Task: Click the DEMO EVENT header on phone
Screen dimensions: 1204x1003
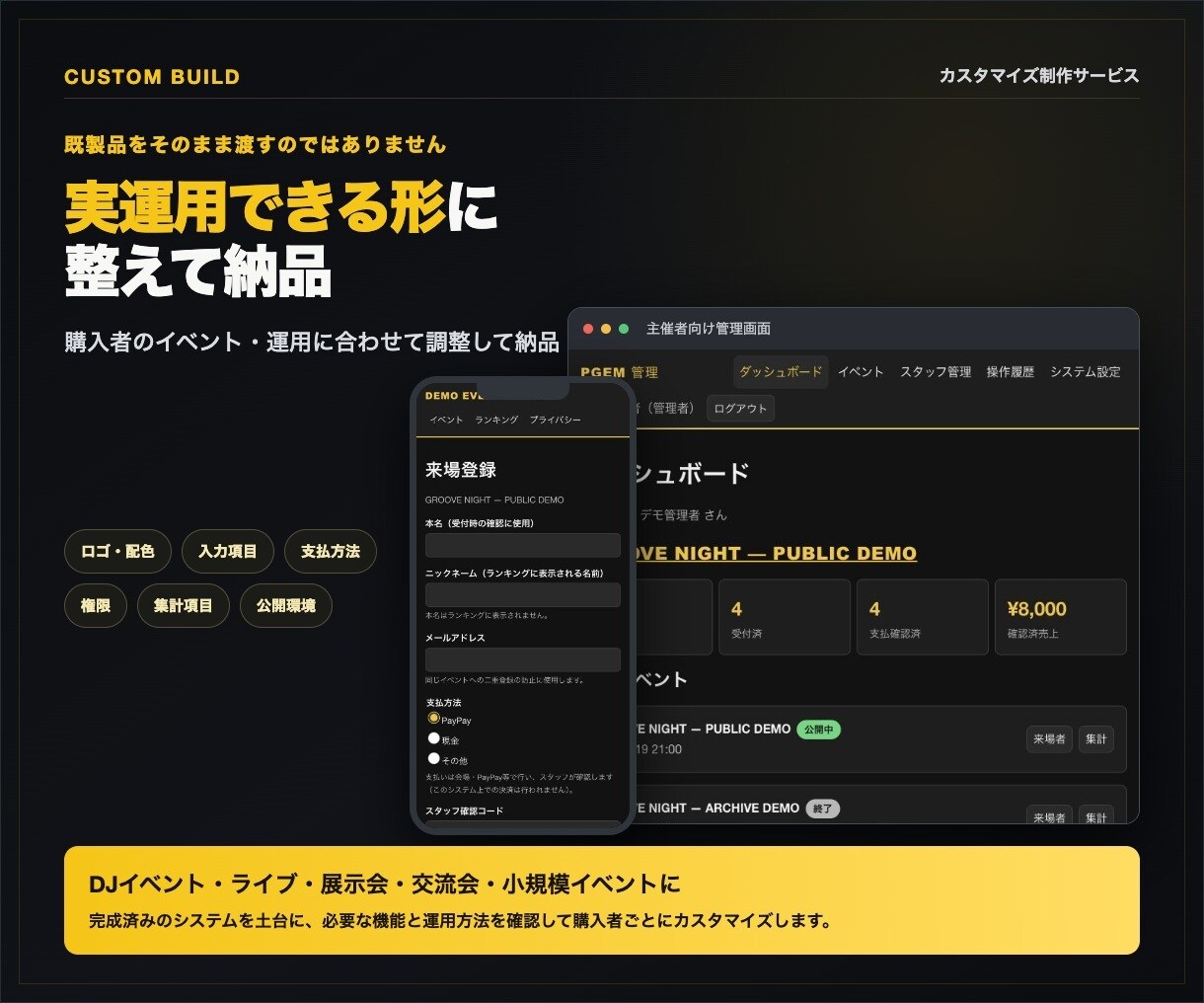Action: click(x=454, y=396)
